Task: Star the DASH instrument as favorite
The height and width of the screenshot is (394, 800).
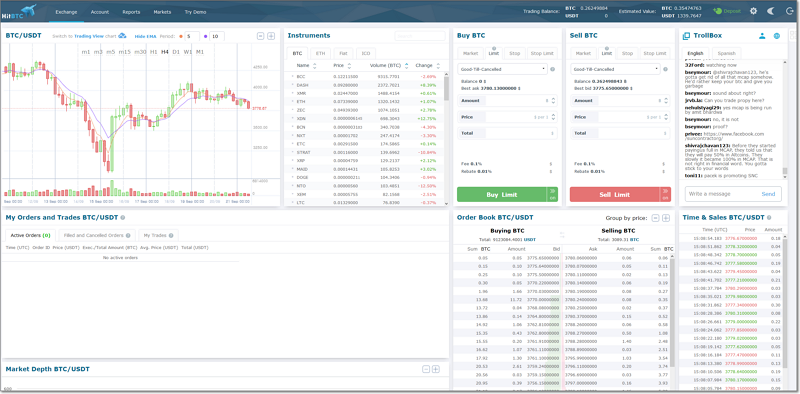Action: click(x=293, y=85)
